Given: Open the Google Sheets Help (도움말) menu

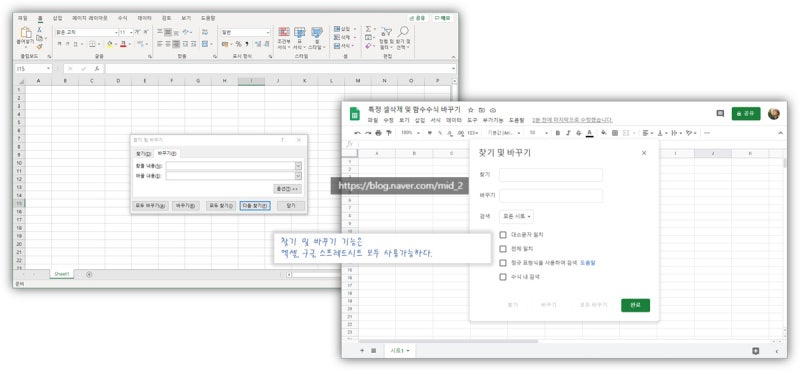Looking at the screenshot, I should coord(516,120).
